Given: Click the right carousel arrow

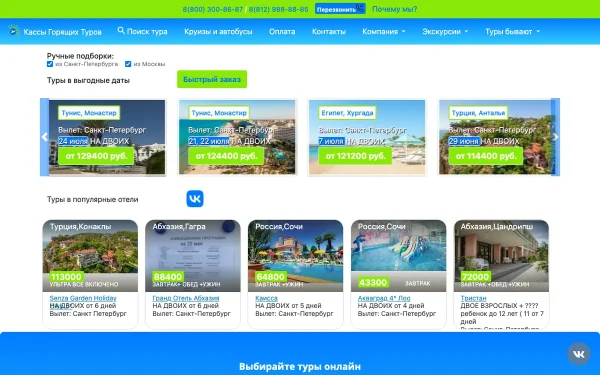Looking at the screenshot, I should click(556, 137).
